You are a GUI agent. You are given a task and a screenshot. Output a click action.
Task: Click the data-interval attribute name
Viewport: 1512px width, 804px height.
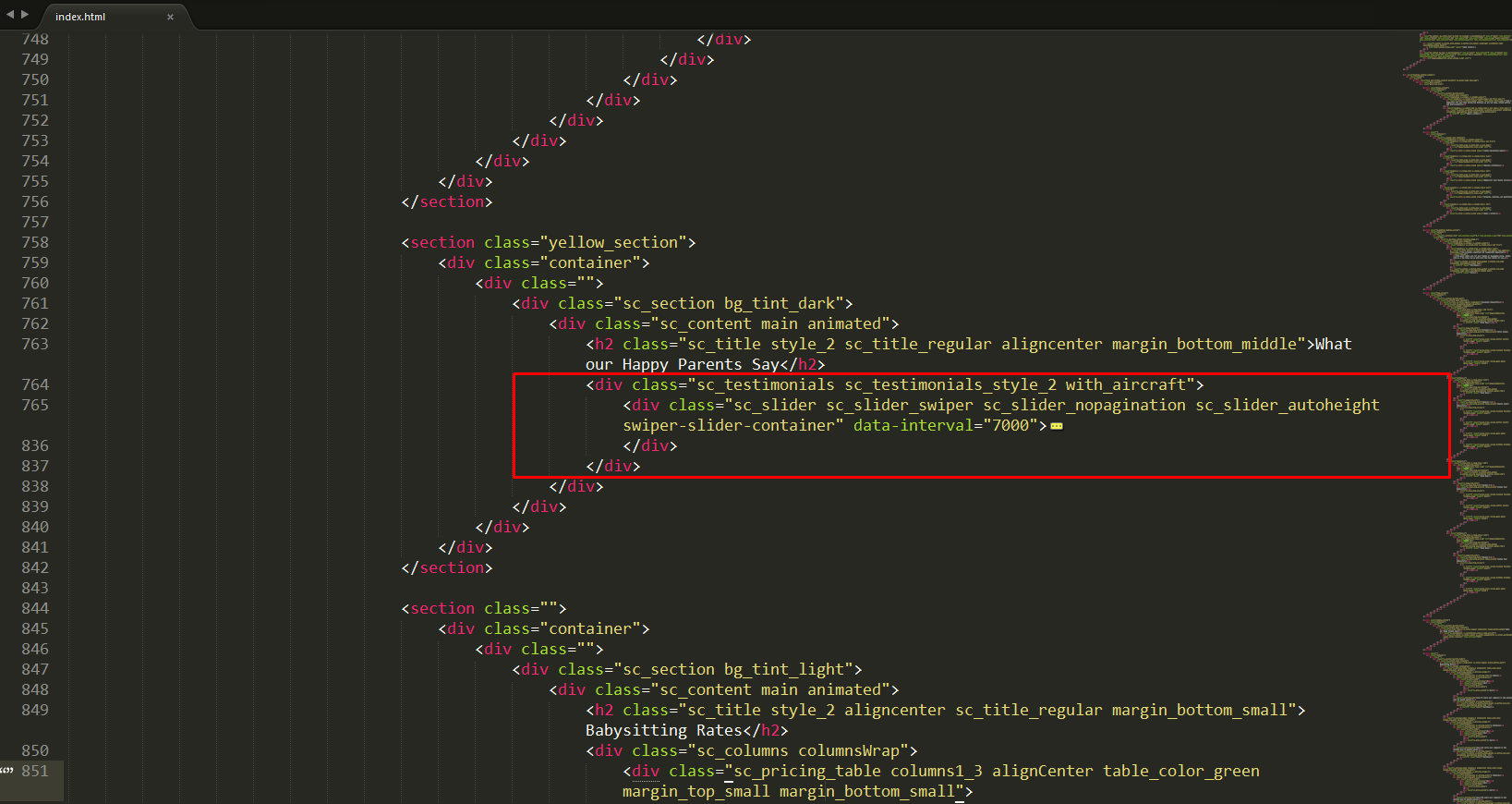tap(913, 425)
